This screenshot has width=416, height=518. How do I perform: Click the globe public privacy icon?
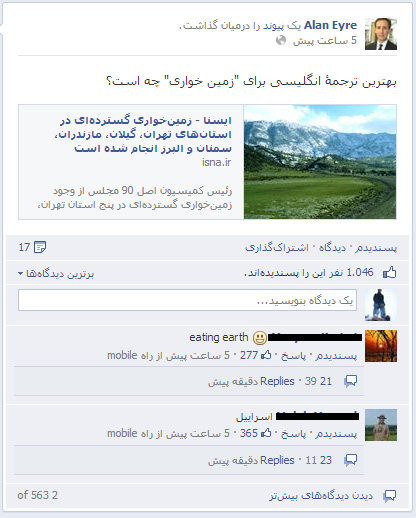point(281,41)
